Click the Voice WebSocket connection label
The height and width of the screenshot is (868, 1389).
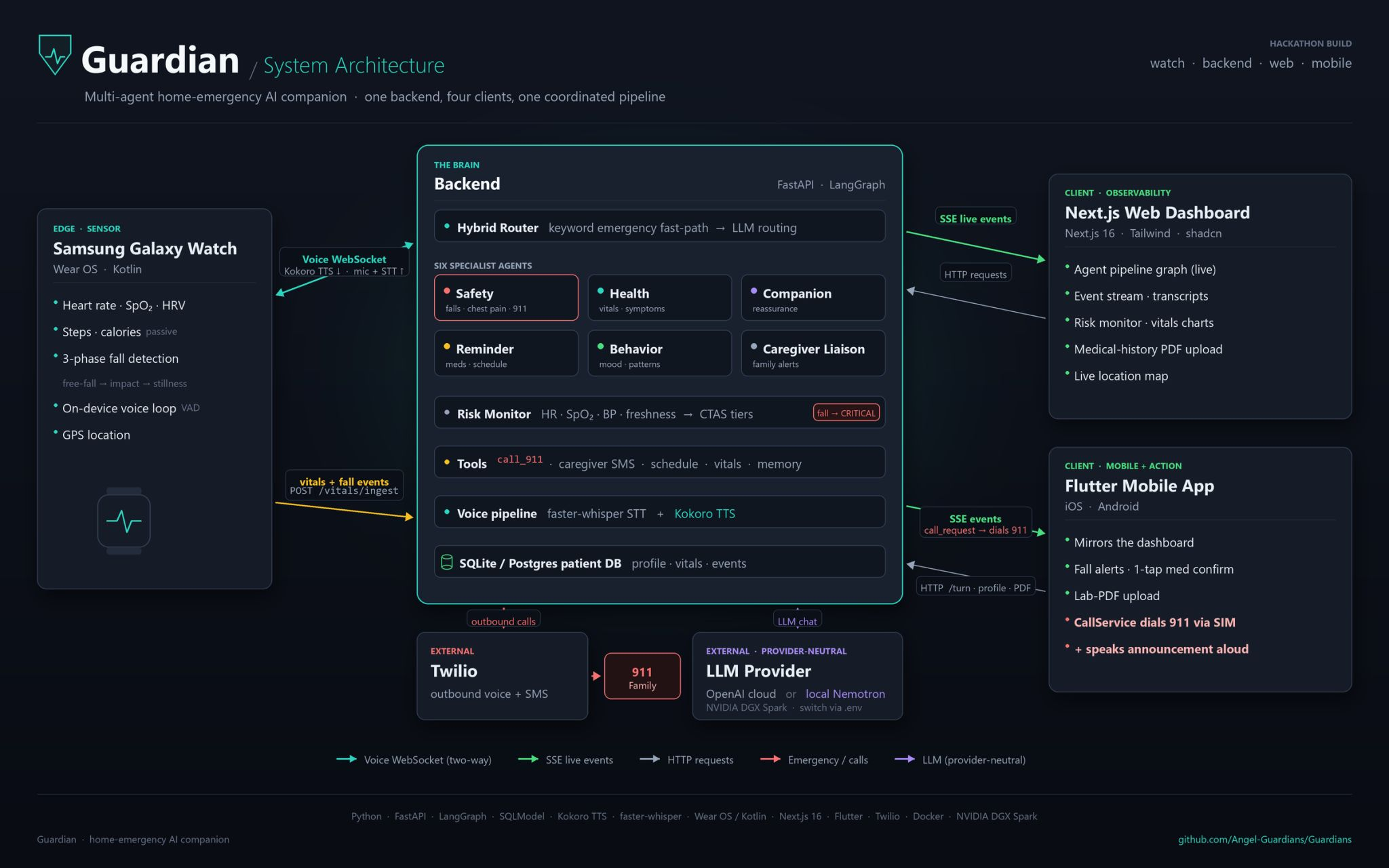coord(345,262)
